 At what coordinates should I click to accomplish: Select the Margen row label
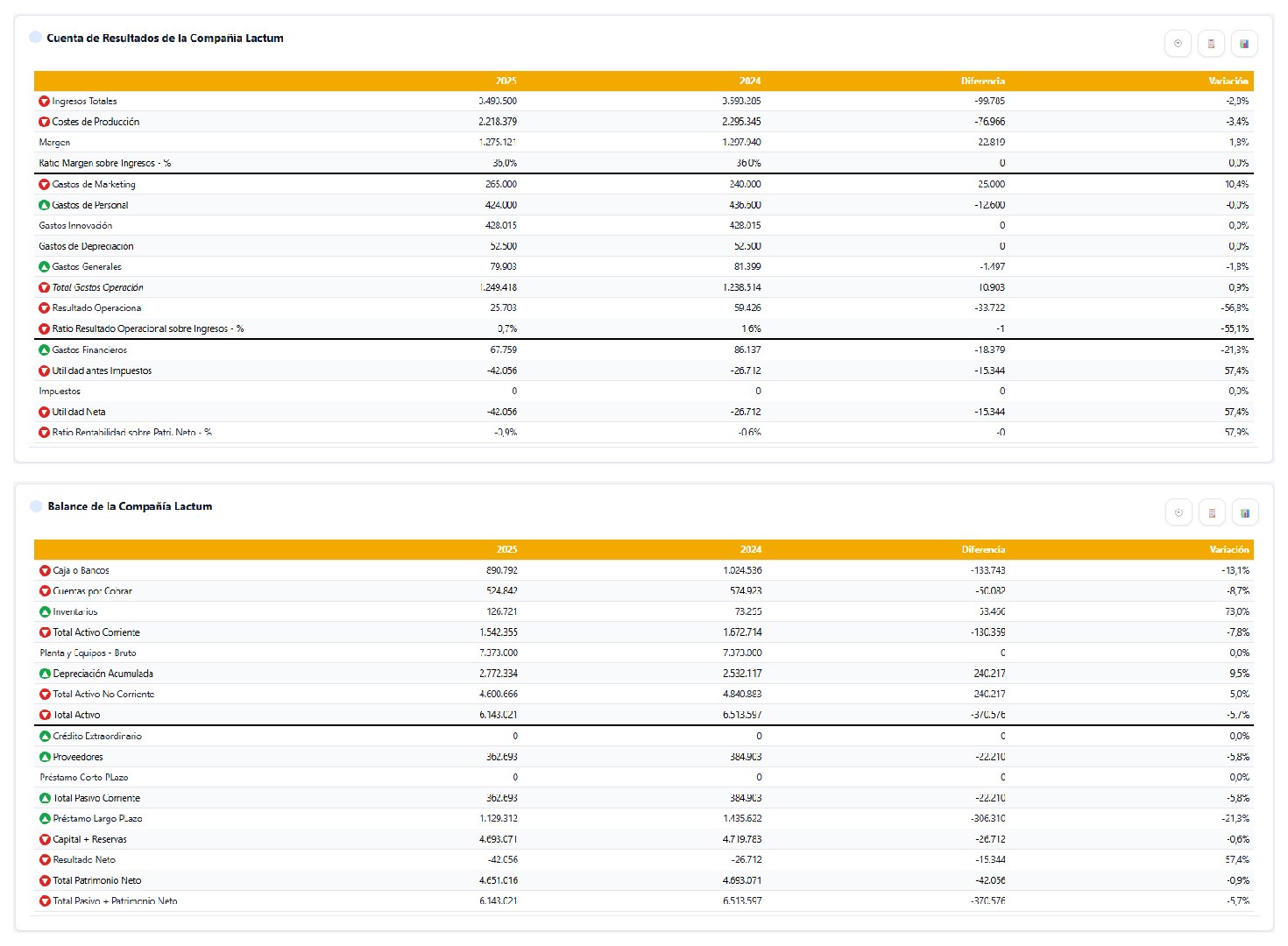pos(54,143)
